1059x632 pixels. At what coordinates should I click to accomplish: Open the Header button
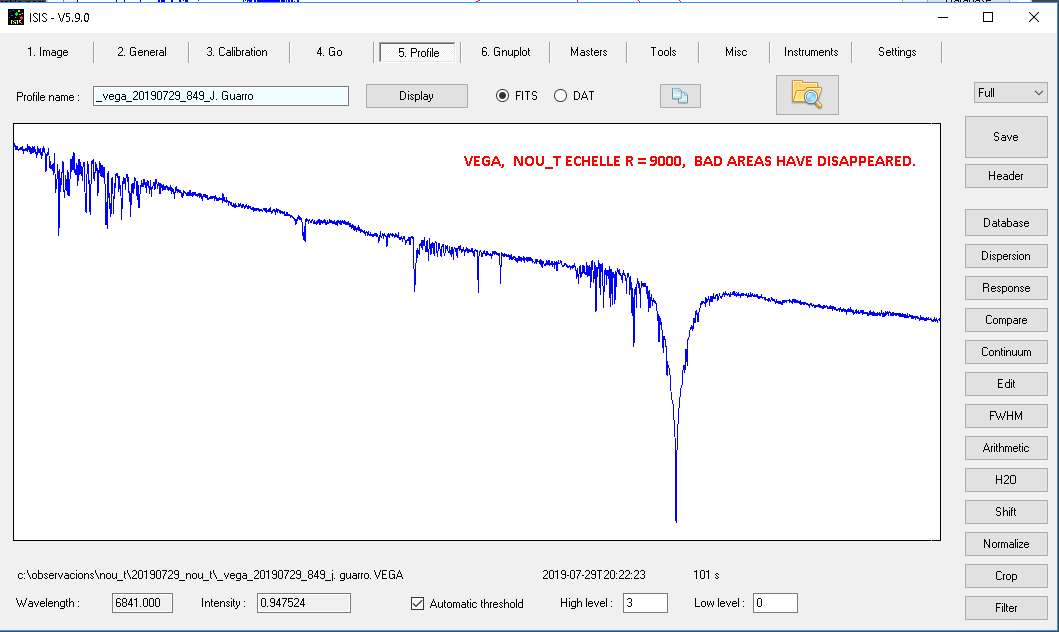(x=1005, y=176)
